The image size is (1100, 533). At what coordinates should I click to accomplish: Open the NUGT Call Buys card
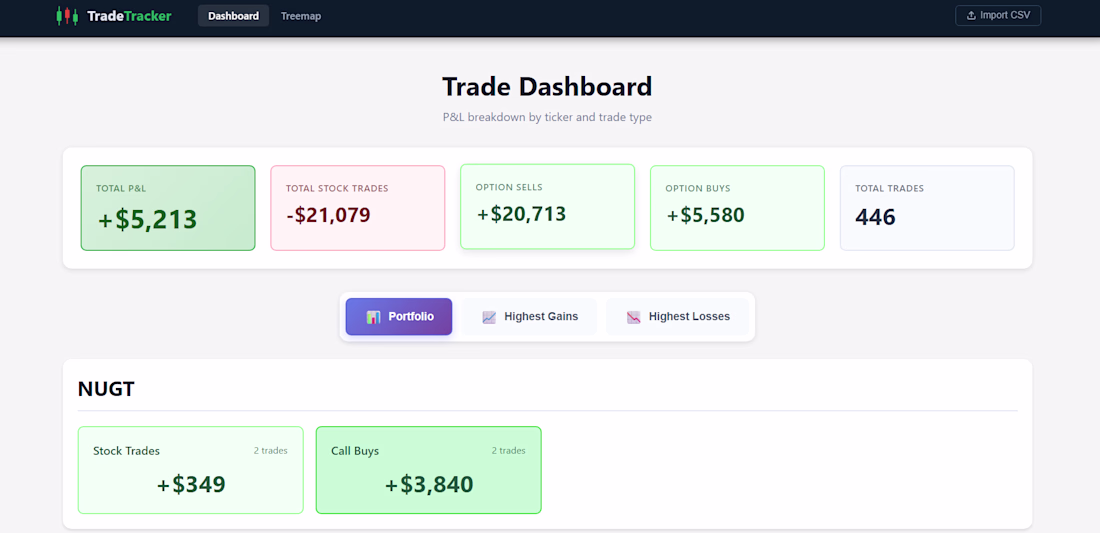click(428, 470)
